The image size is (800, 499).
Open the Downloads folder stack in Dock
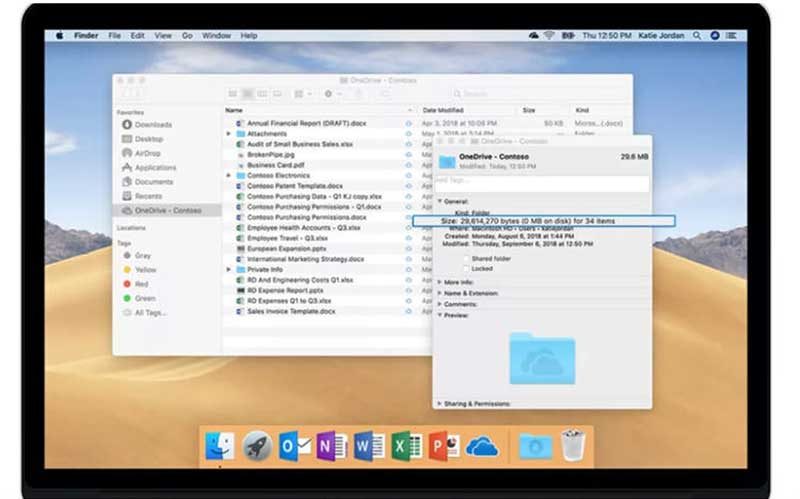point(535,446)
